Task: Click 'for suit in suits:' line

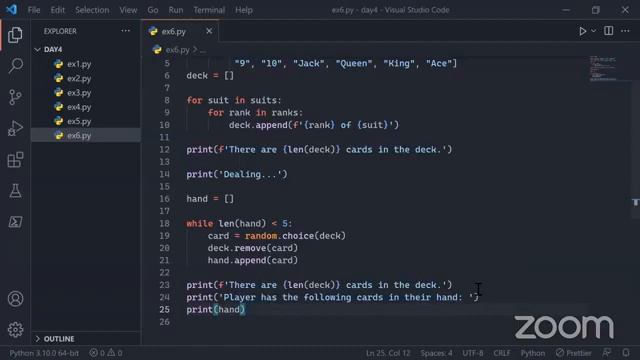Action: click(234, 100)
